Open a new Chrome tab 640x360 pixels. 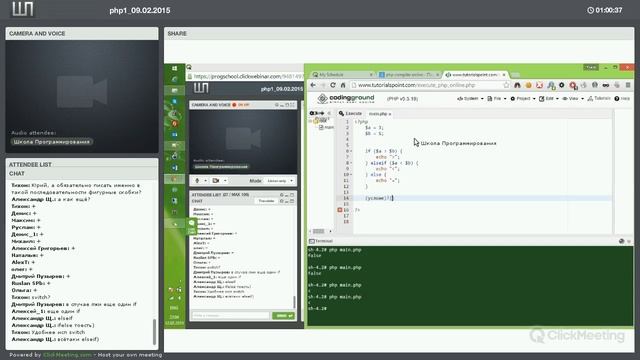tap(515, 75)
